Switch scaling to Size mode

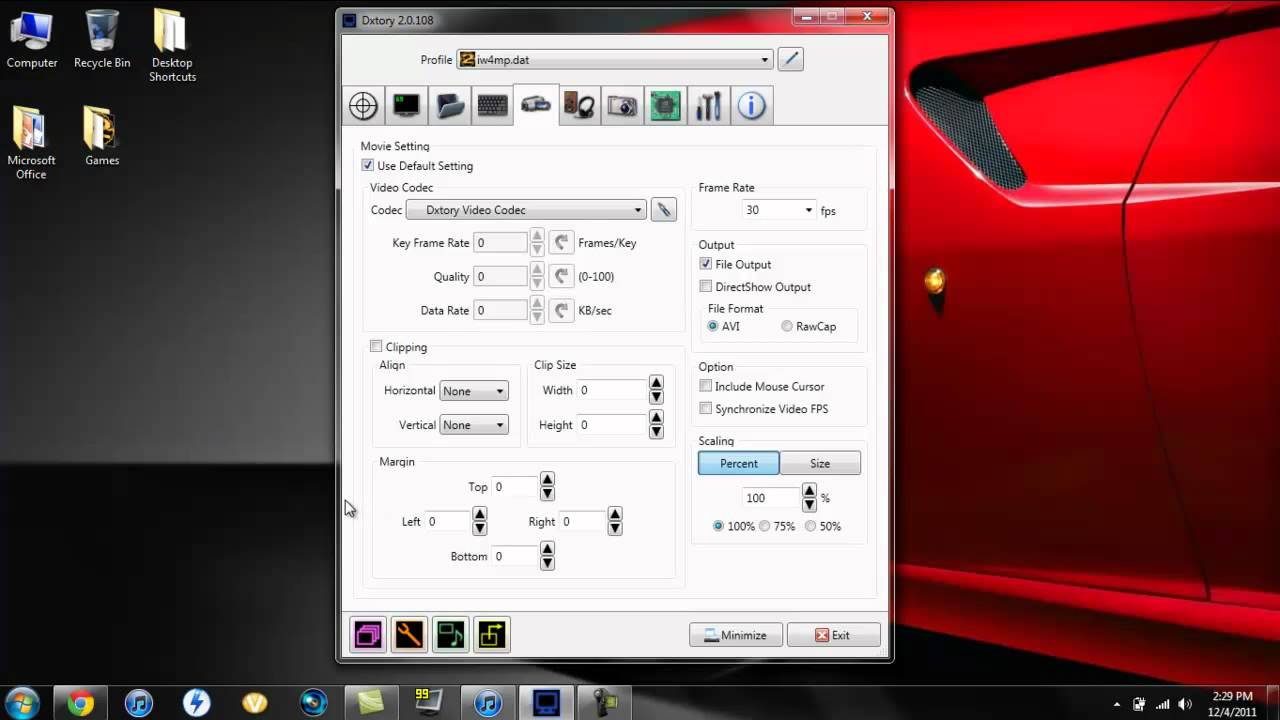click(820, 463)
